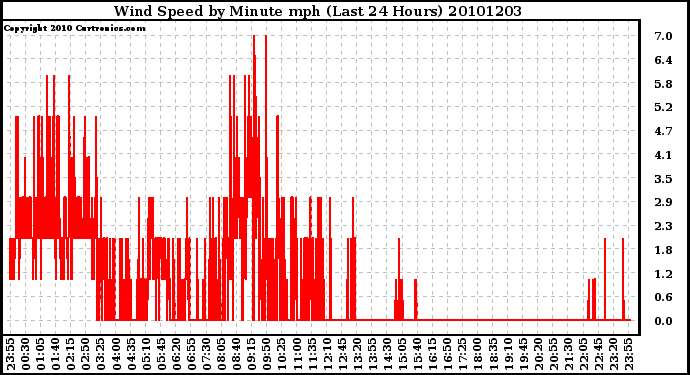Image resolution: width=690 pixels, height=375 pixels.
Task: Click the 19:45 time axis label
Action: coord(523,355)
